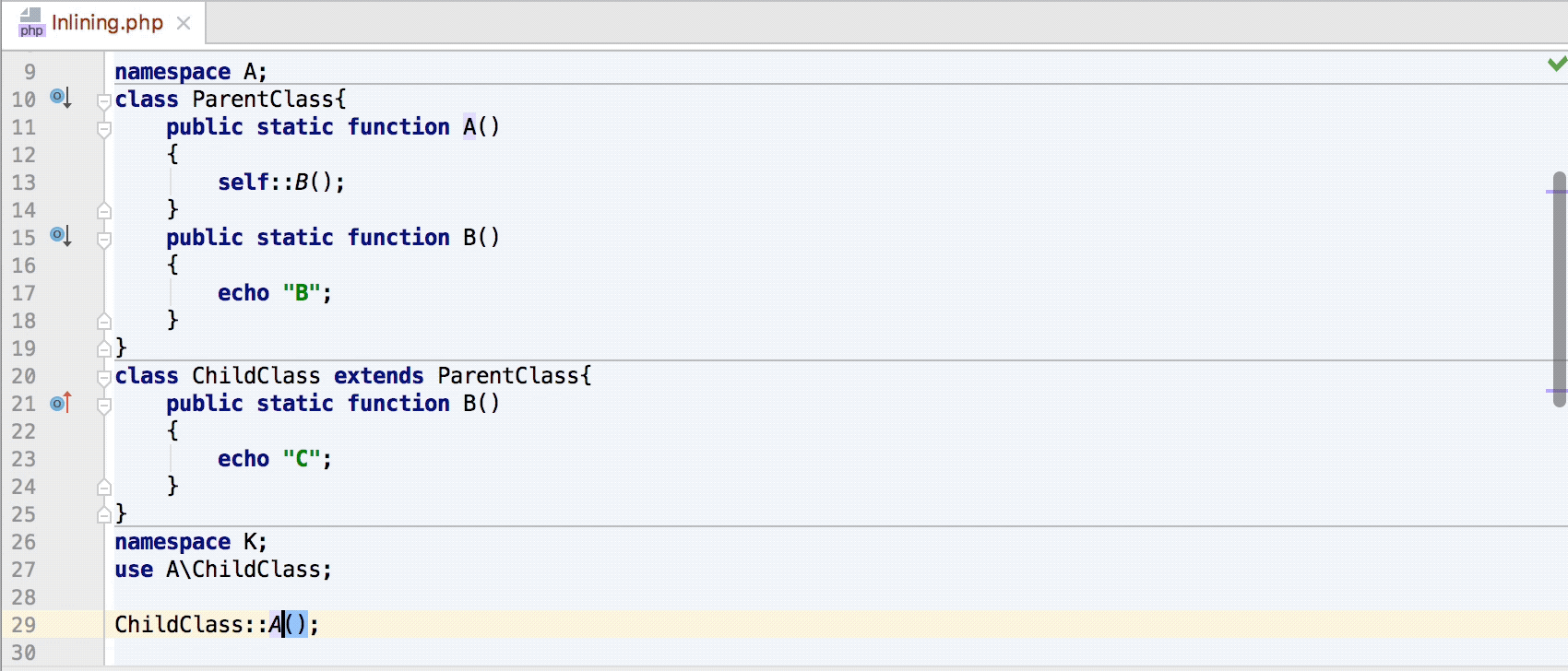Click the upper purple error-stripe marker on the right scrollbar

1559,191
